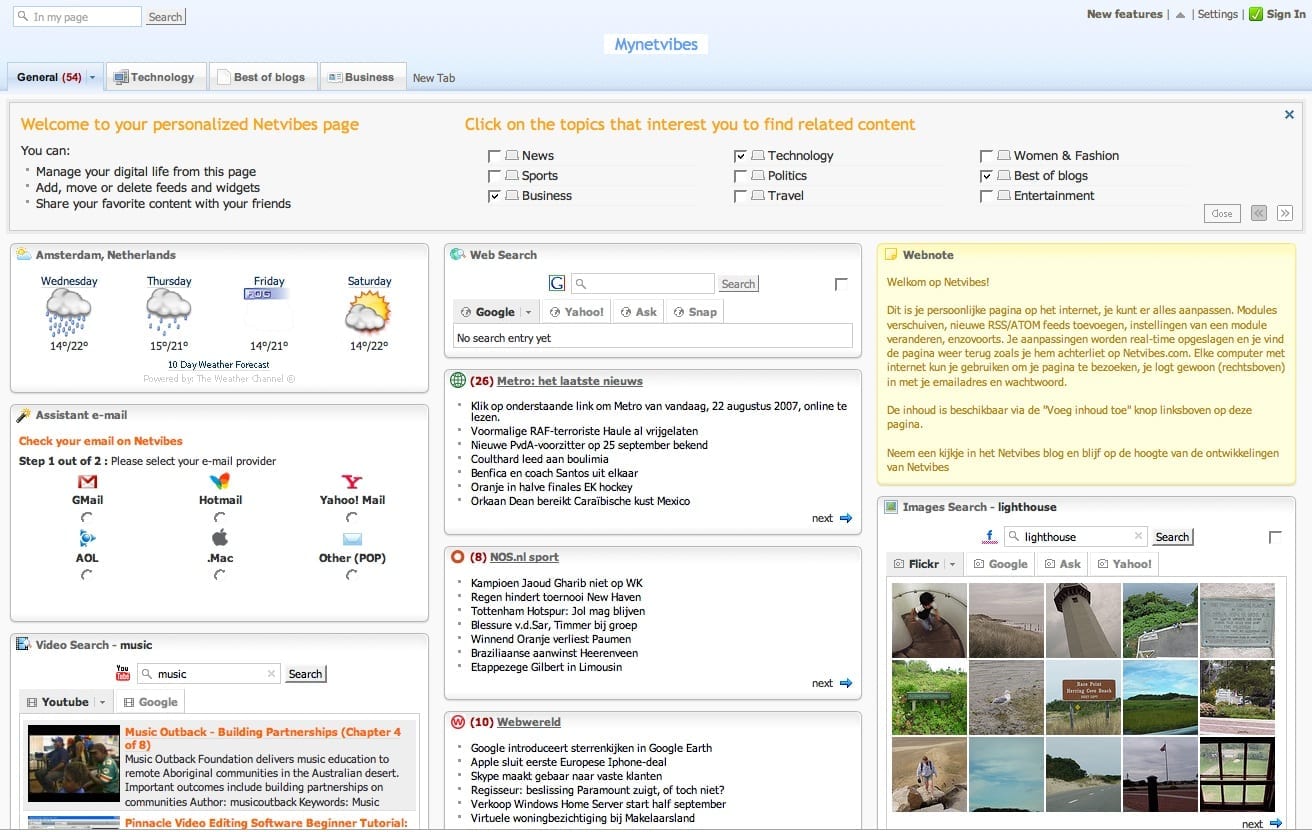Image resolution: width=1312 pixels, height=832 pixels.
Task: Switch to the Business tab
Action: 363,77
